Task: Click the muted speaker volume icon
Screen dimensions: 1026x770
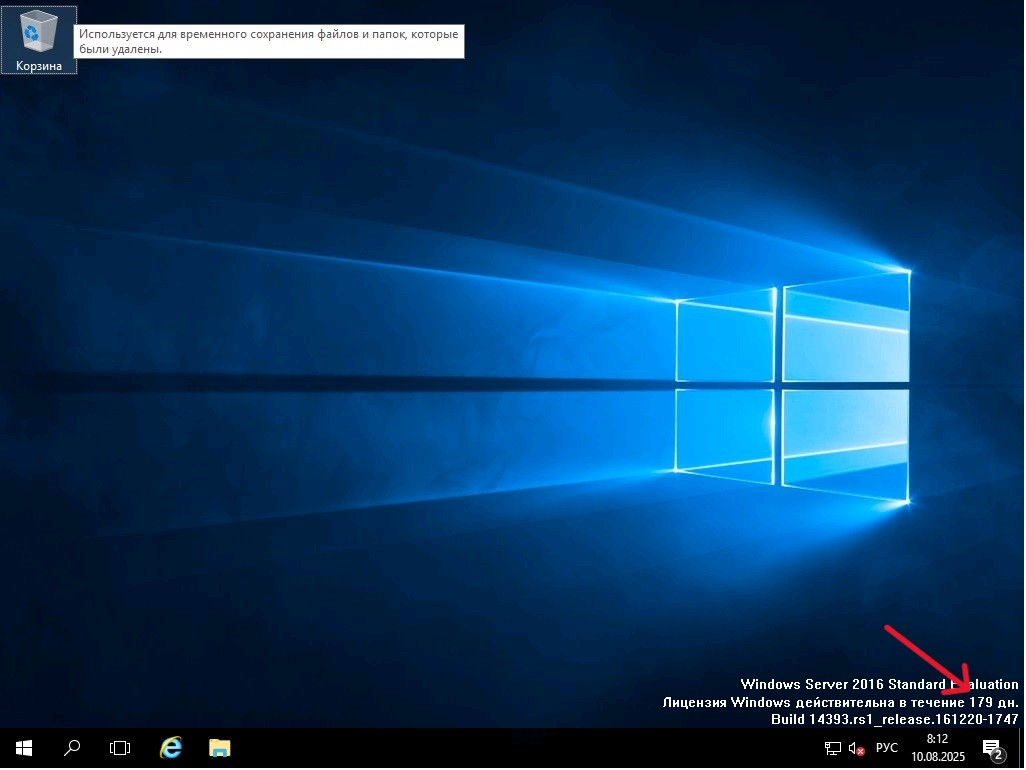Action: point(856,748)
